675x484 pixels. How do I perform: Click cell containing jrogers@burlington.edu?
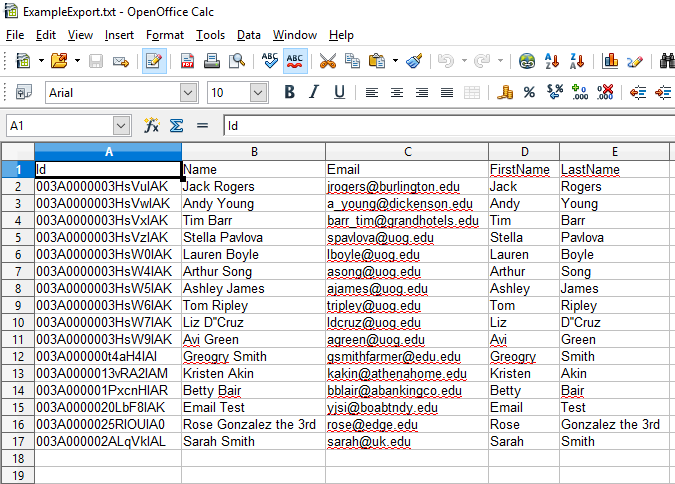tap(407, 186)
